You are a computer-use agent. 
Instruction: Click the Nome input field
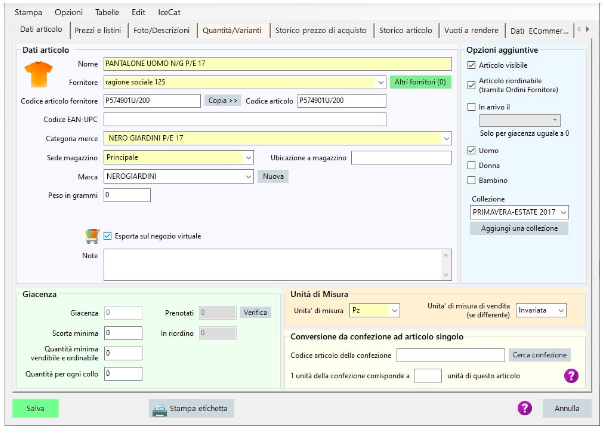(277, 64)
